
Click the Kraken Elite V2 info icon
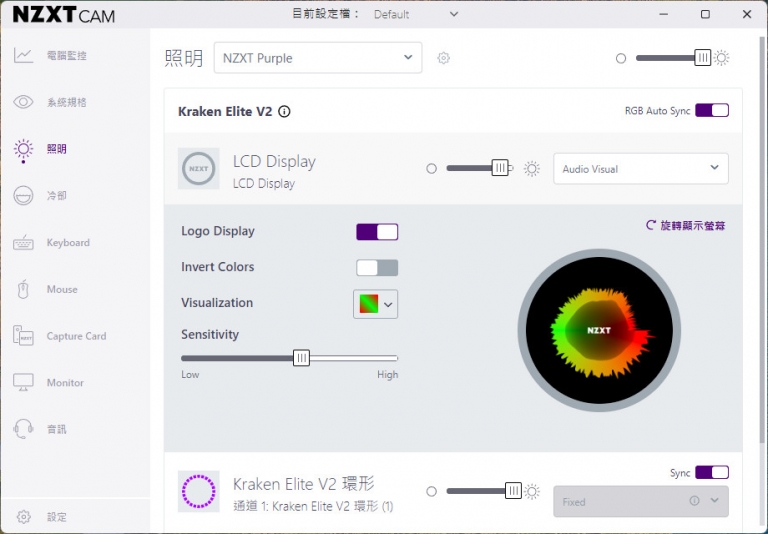(284, 112)
